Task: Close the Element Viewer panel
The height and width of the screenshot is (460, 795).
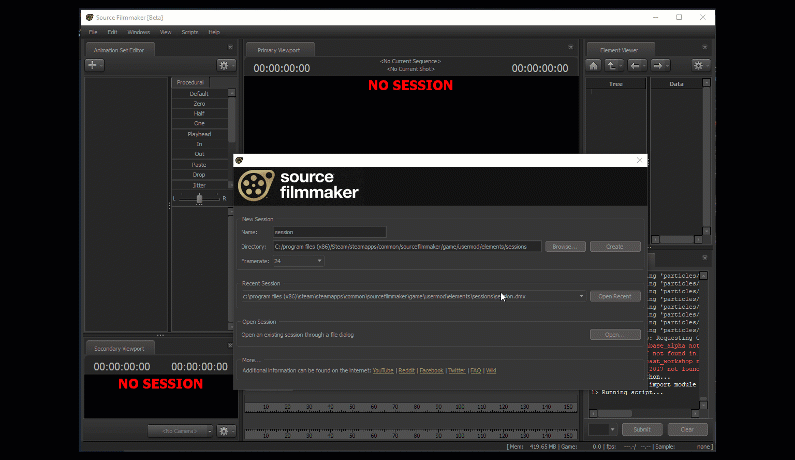Action: [705, 47]
